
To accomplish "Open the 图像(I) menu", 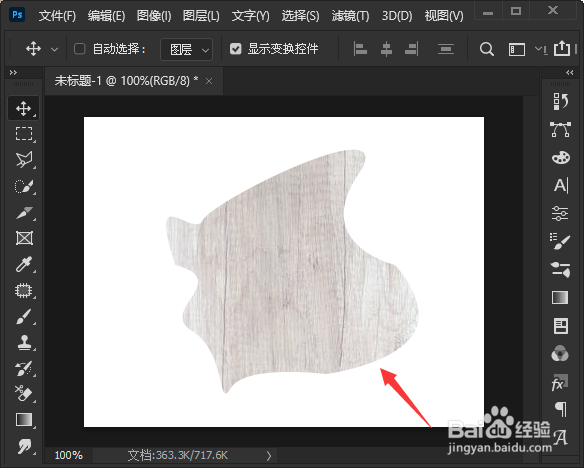I will pyautogui.click(x=154, y=16).
